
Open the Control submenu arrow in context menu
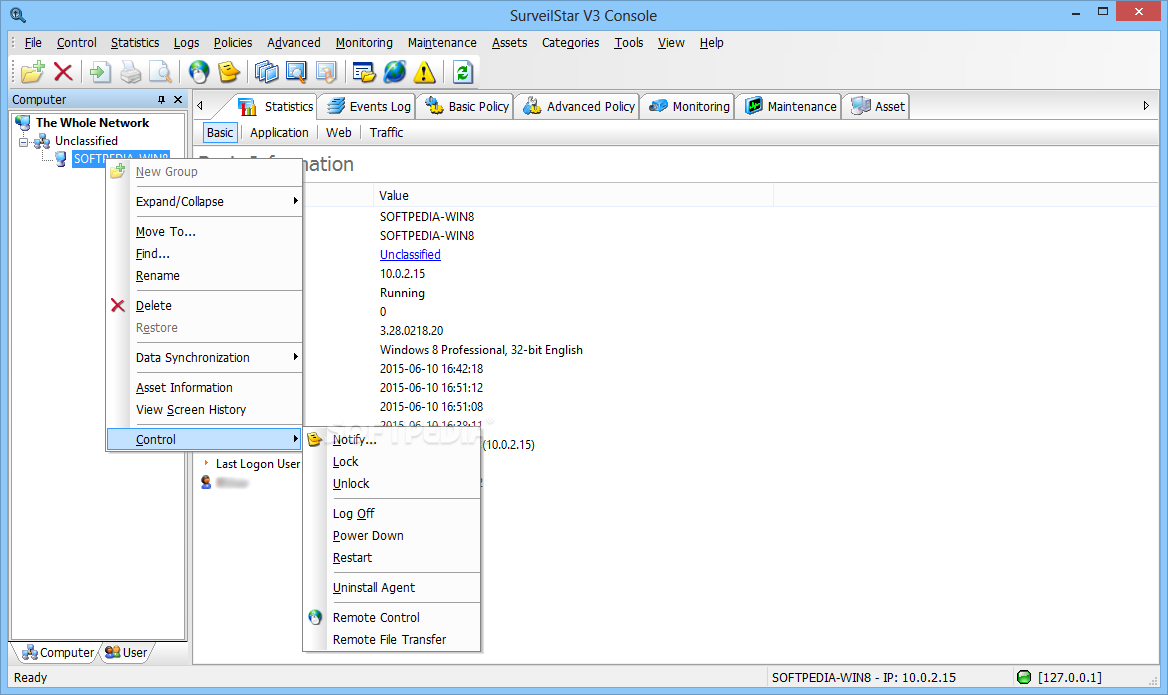pyautogui.click(x=296, y=439)
